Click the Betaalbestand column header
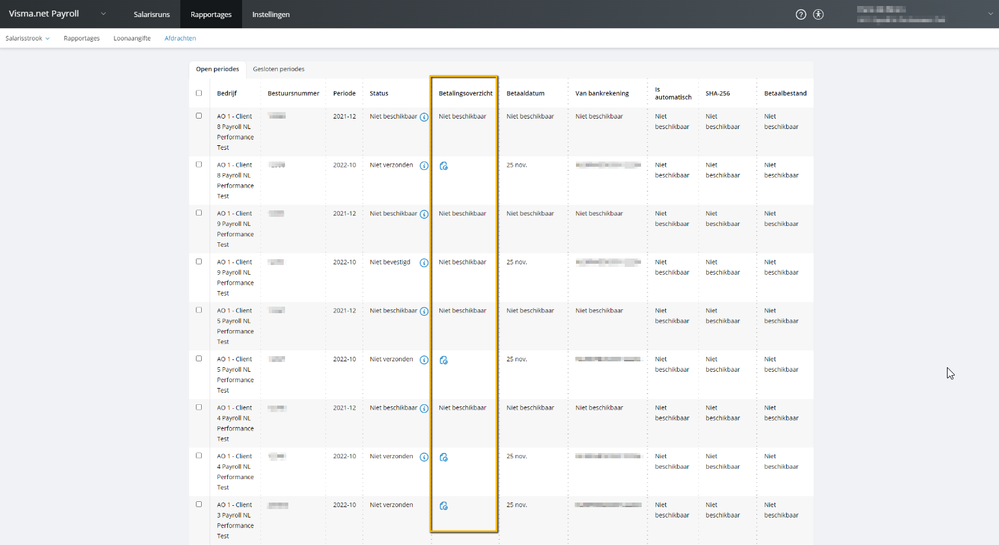This screenshot has height=545, width=999. [785, 93]
